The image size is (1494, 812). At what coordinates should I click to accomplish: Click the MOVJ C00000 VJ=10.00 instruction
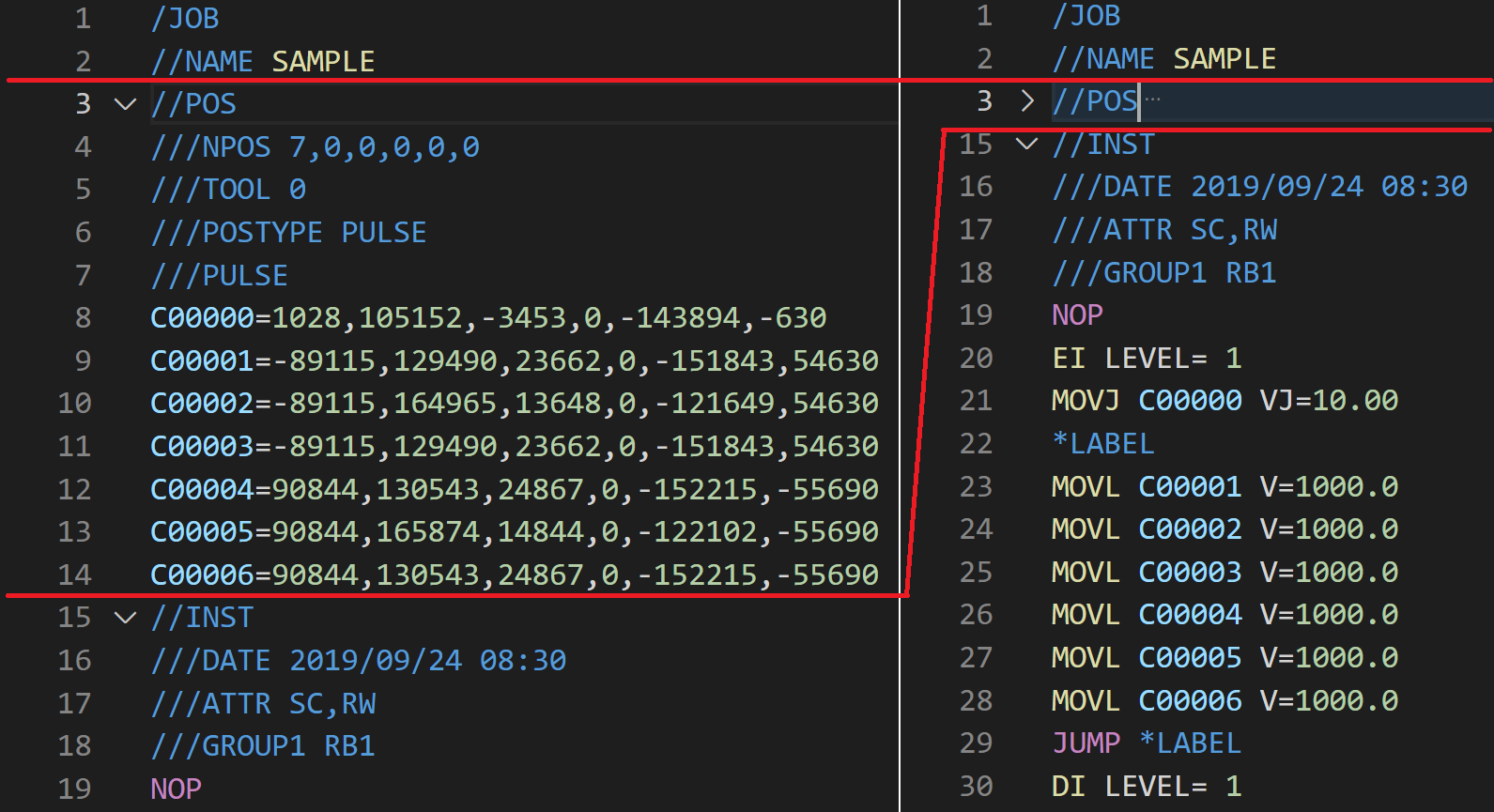coord(1225,401)
